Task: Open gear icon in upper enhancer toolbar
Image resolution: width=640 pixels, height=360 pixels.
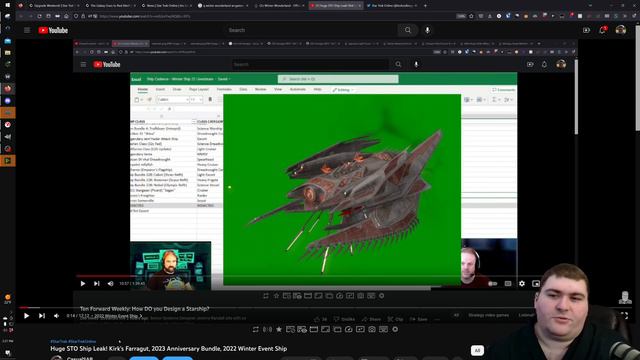Action: click(381, 296)
